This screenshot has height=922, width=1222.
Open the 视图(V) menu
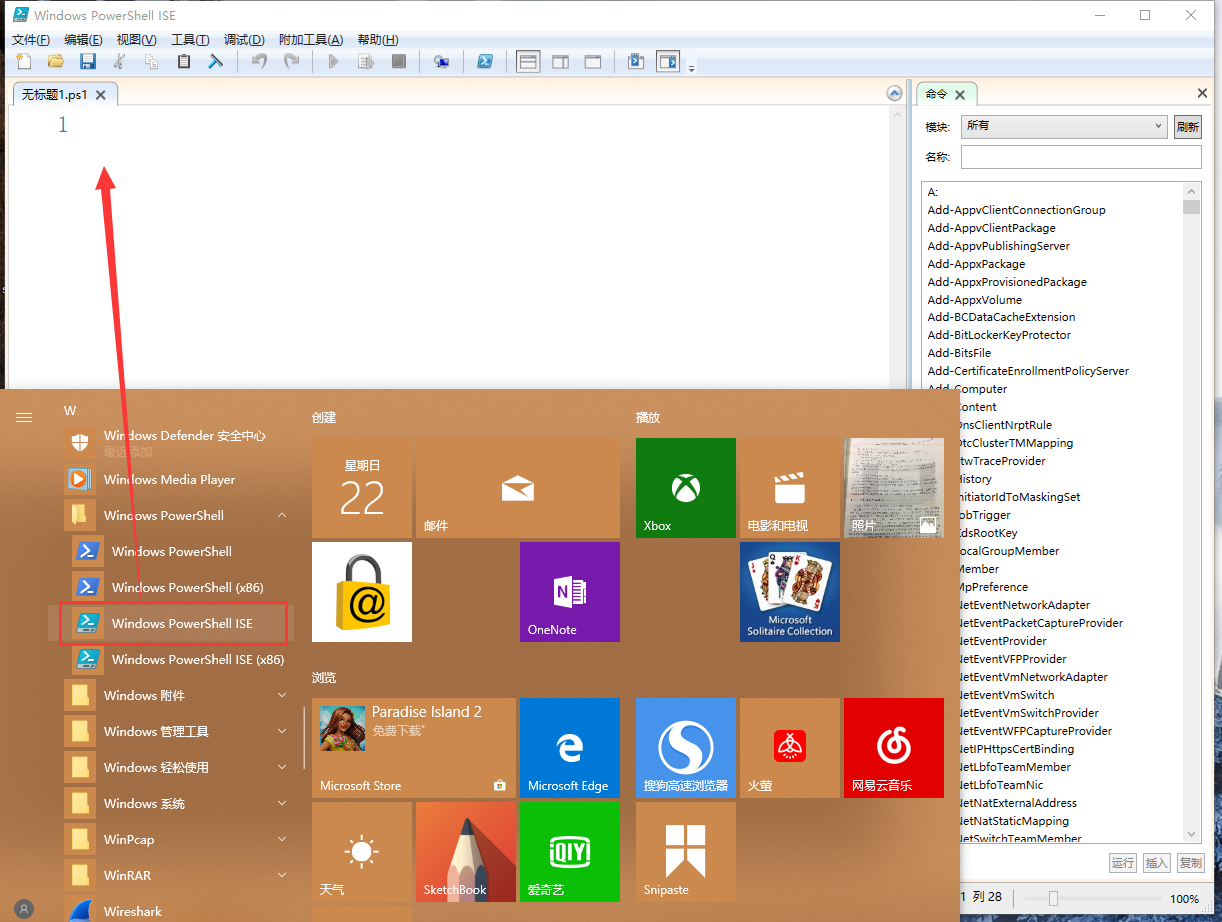point(136,40)
